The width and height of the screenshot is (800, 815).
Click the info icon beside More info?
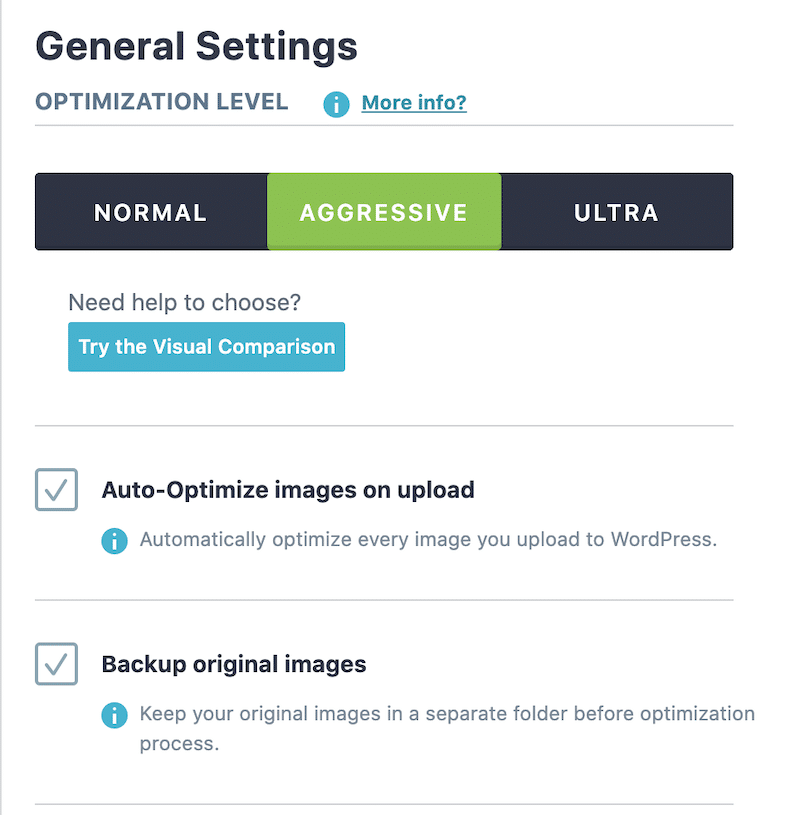click(x=336, y=104)
